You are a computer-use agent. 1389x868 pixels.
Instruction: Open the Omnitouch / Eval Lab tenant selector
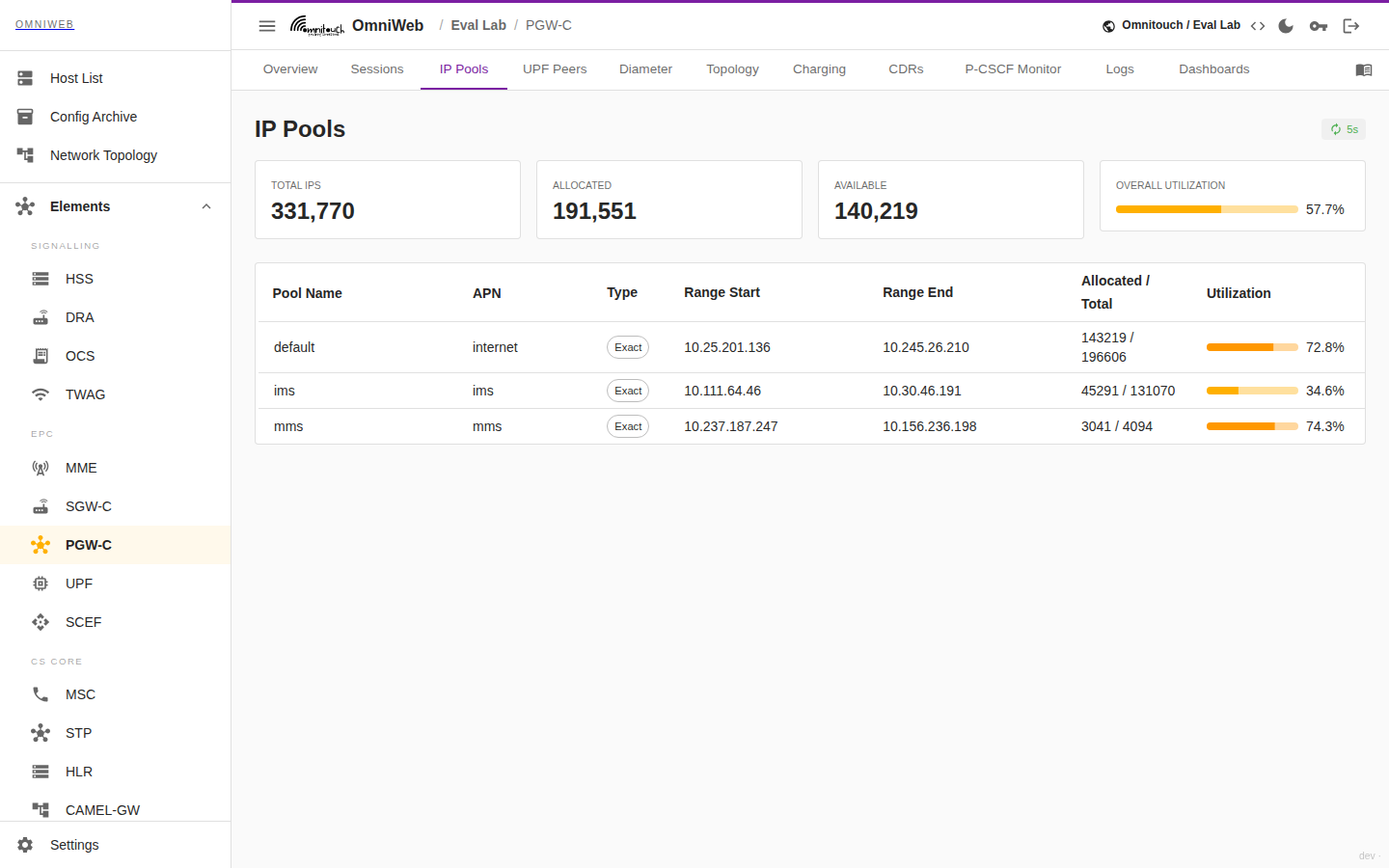[x=1171, y=25]
